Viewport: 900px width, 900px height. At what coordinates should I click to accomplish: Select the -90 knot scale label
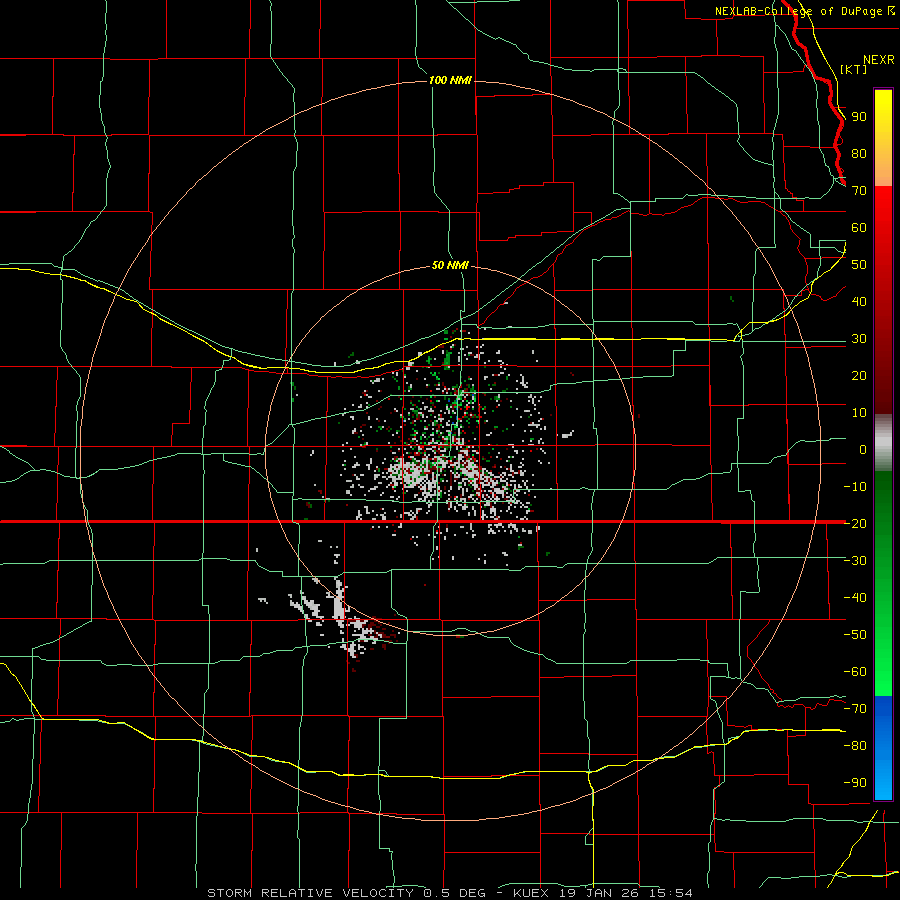(855, 783)
